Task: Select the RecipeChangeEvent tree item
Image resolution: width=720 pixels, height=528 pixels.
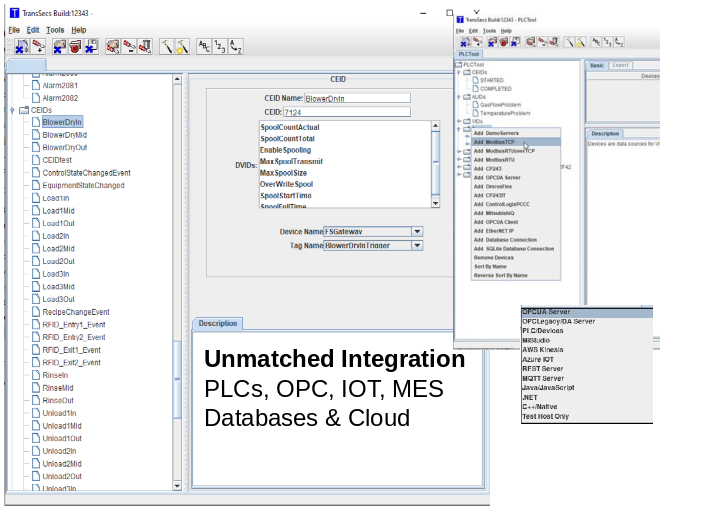Action: 75,312
